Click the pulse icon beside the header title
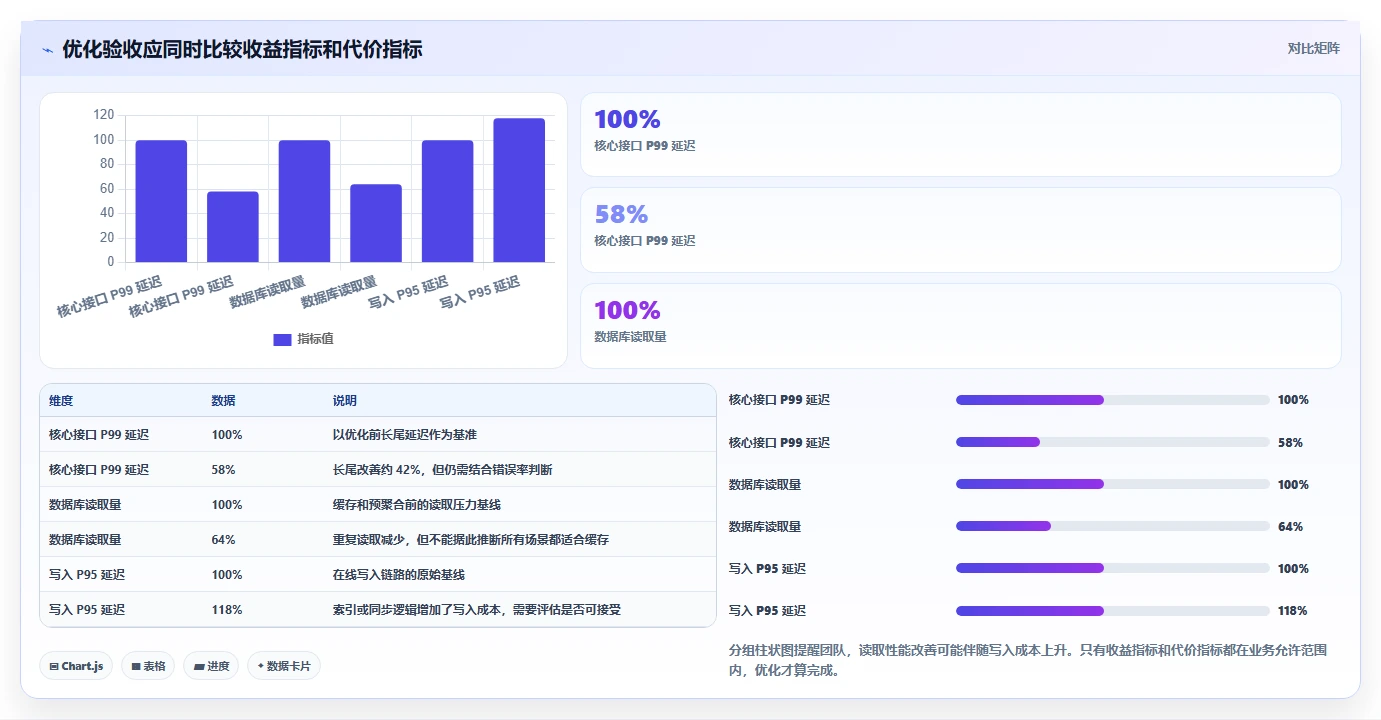This screenshot has width=1381, height=720. click(47, 50)
